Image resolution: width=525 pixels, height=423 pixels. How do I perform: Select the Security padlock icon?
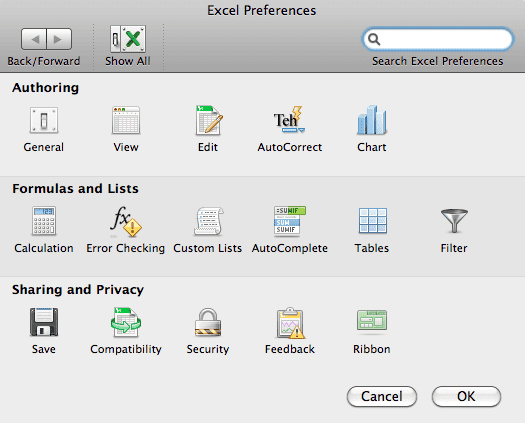click(x=208, y=322)
